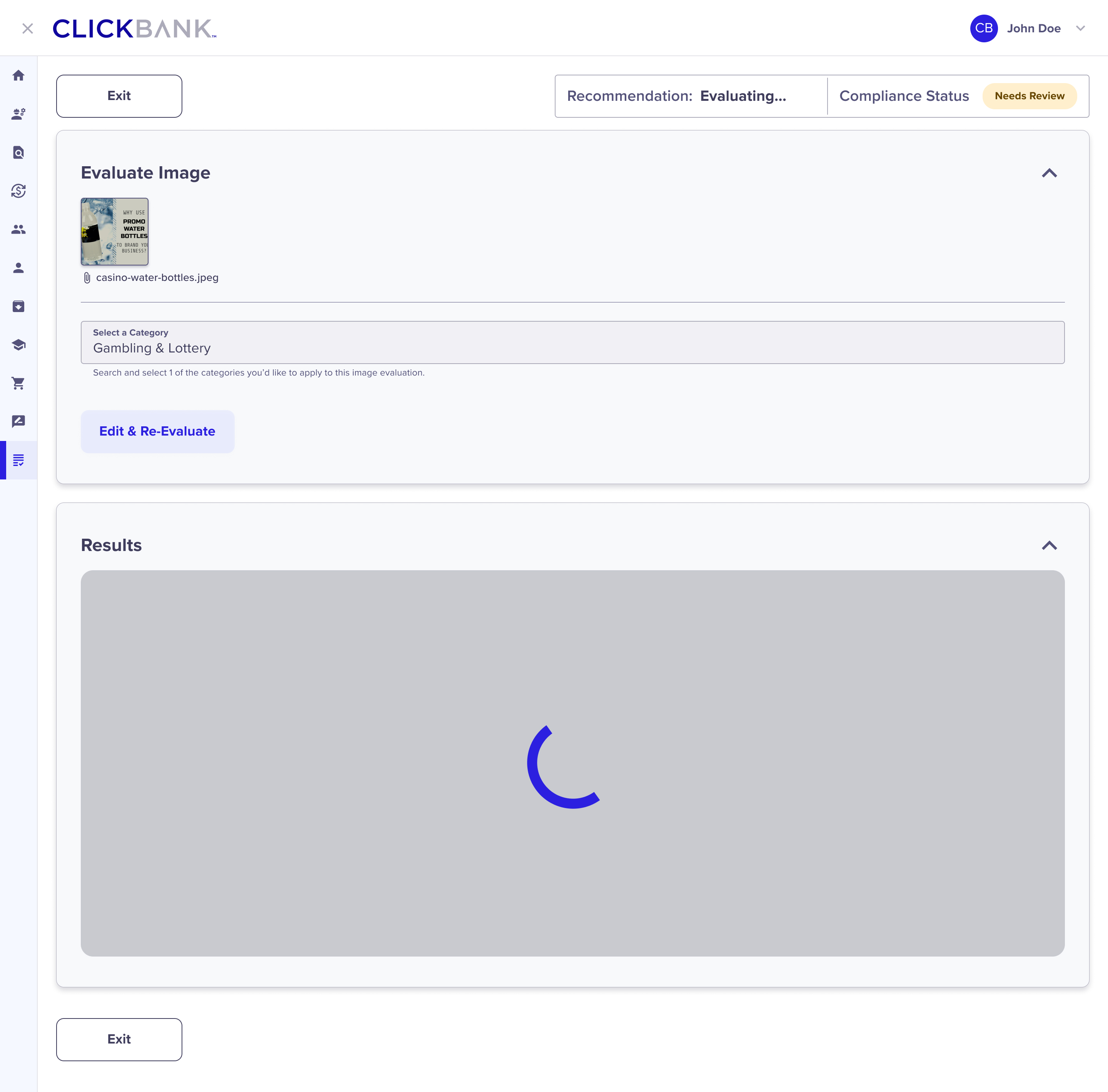Open the archive box sidebar icon
The image size is (1108, 1092).
18,306
